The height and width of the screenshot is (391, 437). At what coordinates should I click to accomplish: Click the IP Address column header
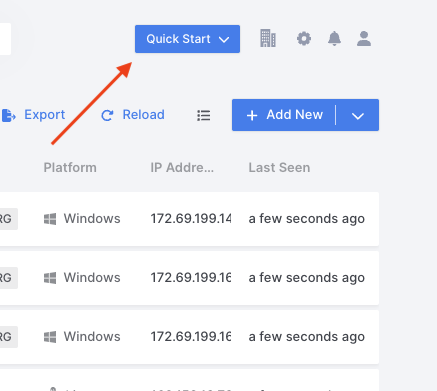click(x=182, y=168)
